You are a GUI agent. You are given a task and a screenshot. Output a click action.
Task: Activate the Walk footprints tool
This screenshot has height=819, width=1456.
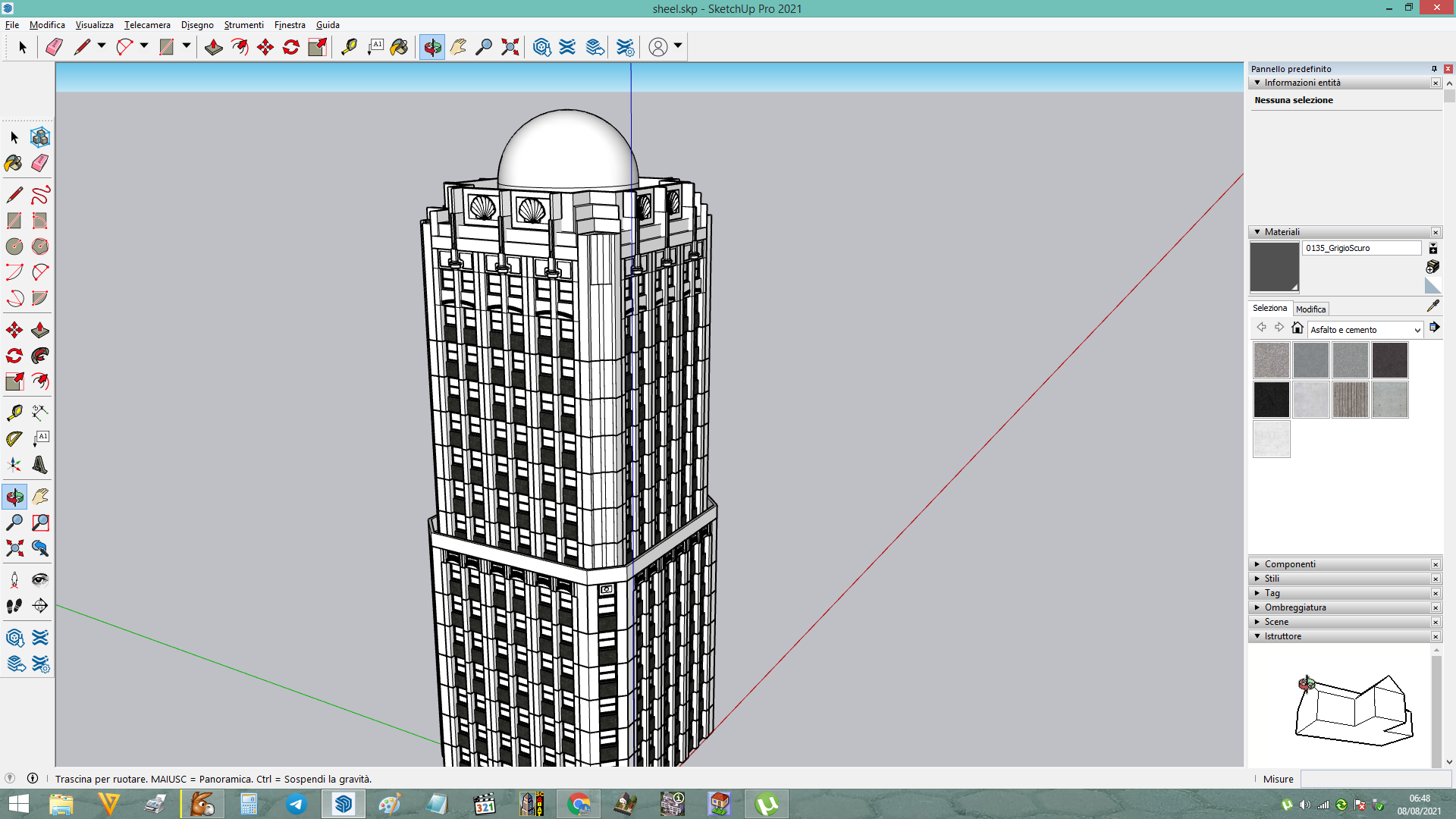[x=14, y=605]
